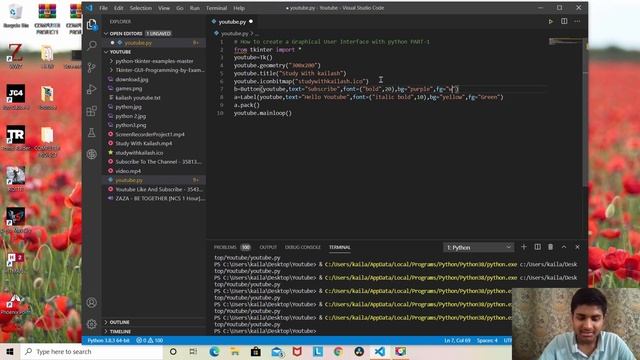Open the Accounts icon in activity bar
The height and width of the screenshot is (360, 640).
pos(92,302)
